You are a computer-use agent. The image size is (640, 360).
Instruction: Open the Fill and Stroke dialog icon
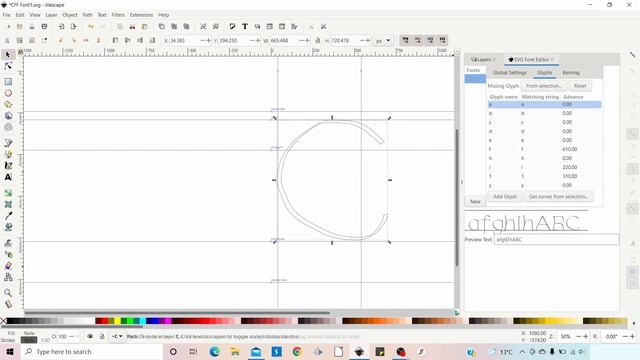(x=232, y=27)
